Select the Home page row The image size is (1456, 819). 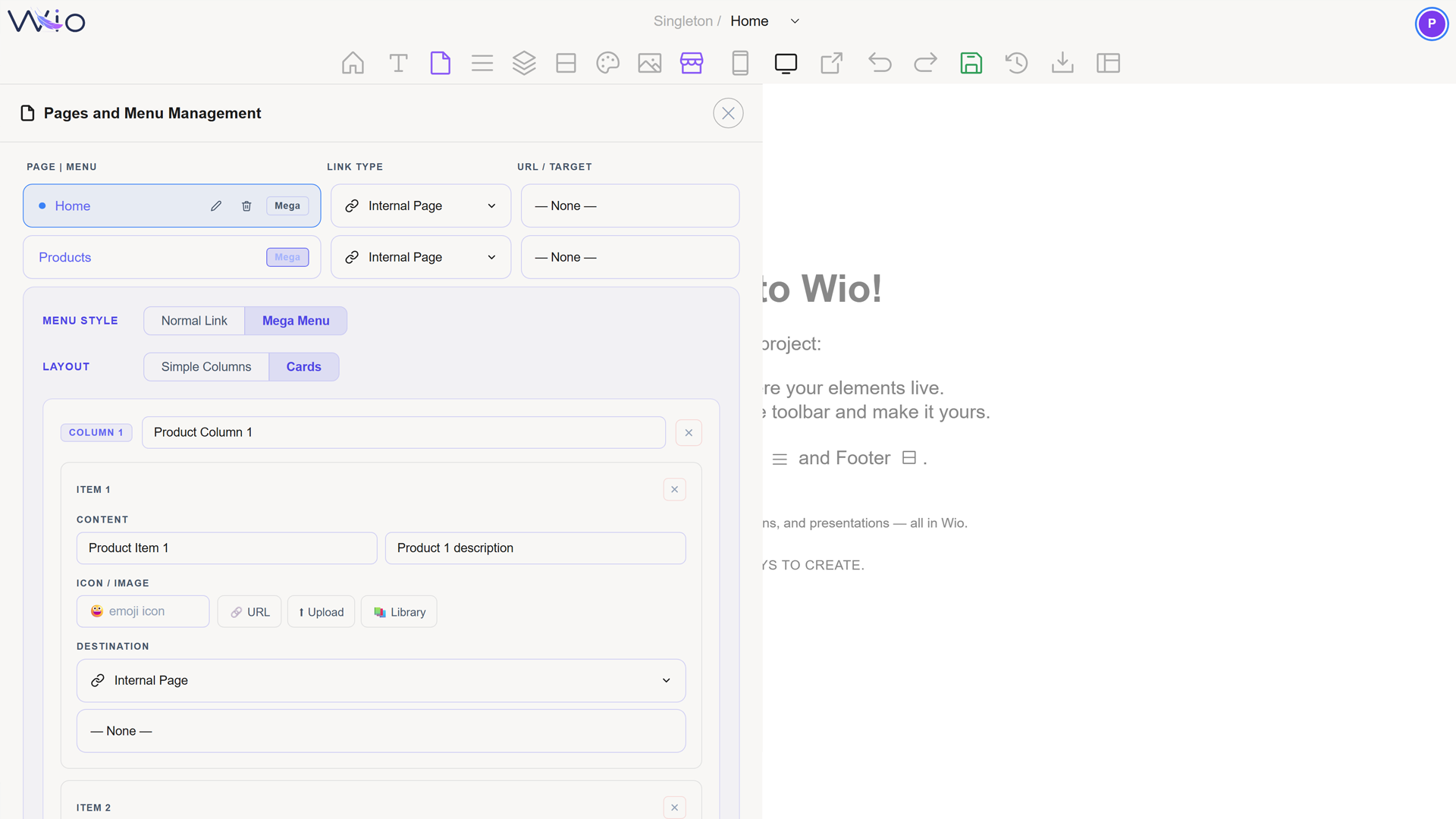pyautogui.click(x=172, y=206)
